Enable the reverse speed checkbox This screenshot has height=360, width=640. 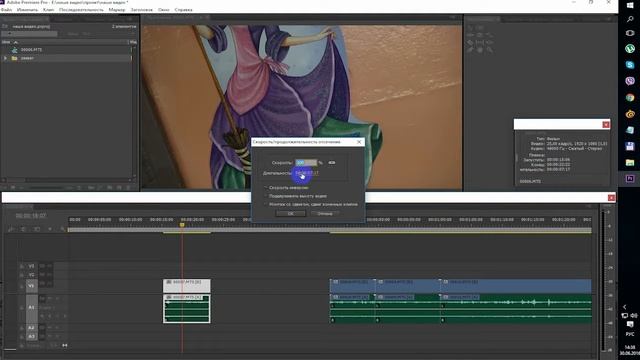click(266, 187)
